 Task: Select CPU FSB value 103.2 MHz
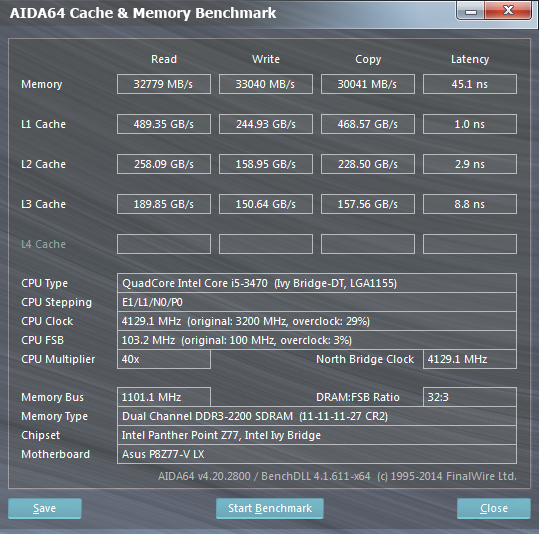pos(317,340)
